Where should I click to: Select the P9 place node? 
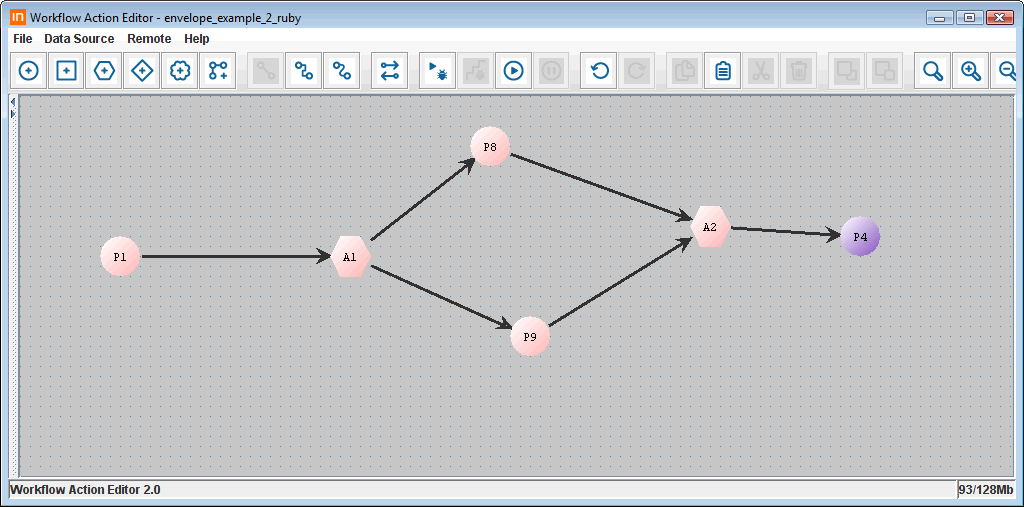point(530,336)
